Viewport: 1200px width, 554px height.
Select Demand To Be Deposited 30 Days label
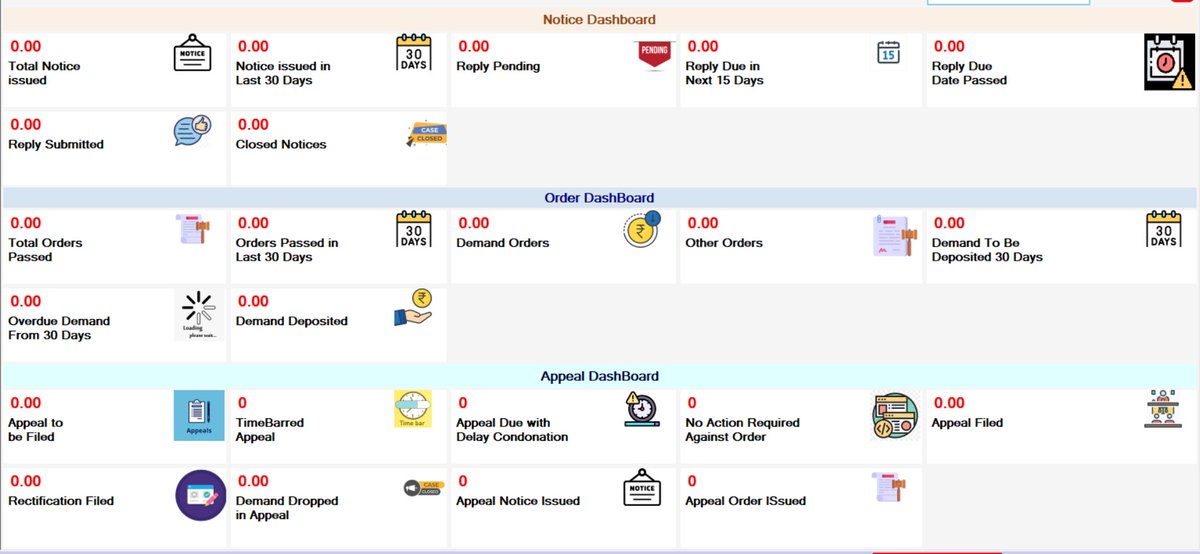pos(987,250)
